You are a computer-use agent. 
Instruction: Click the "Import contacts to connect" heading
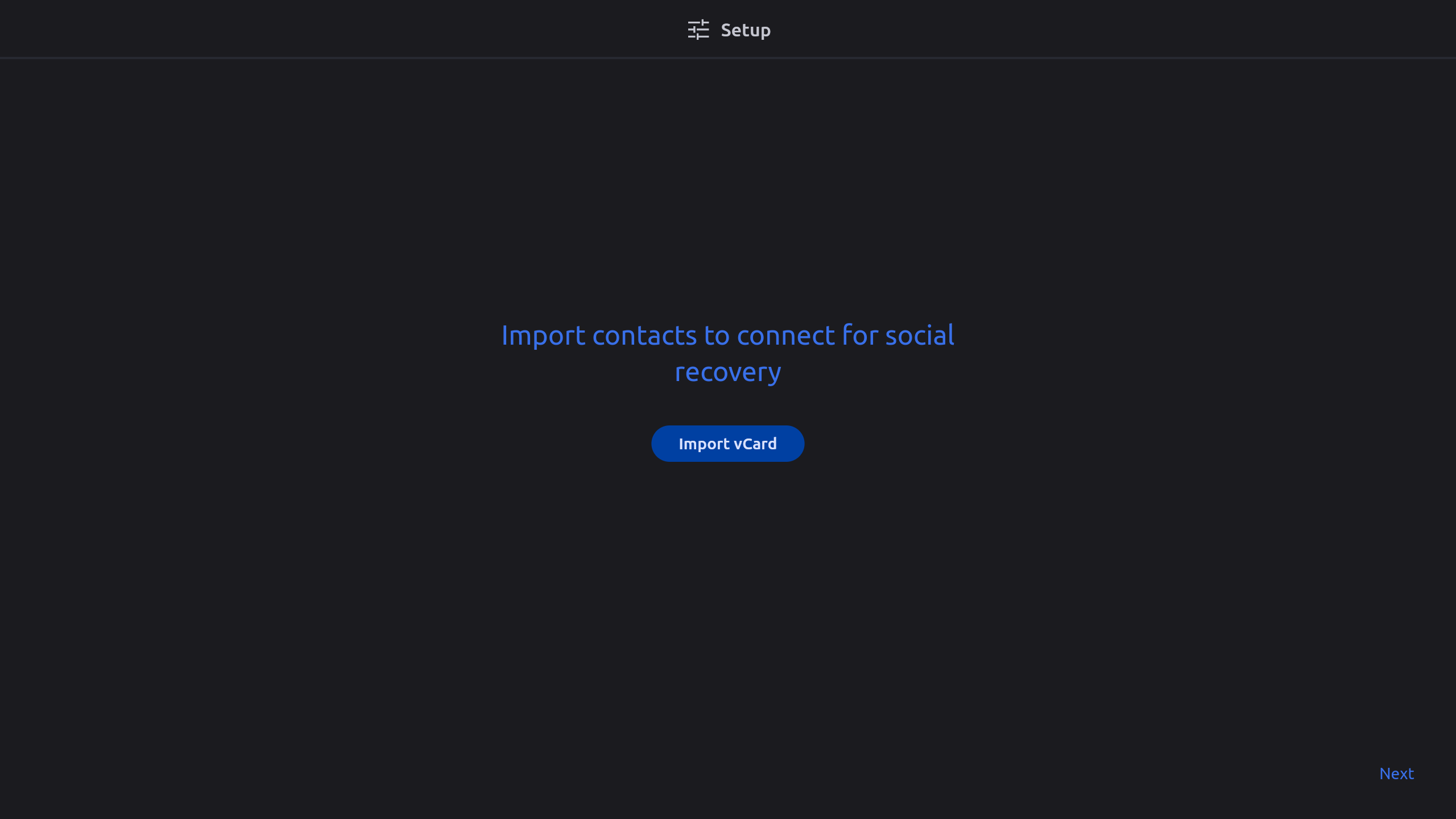[x=728, y=353]
